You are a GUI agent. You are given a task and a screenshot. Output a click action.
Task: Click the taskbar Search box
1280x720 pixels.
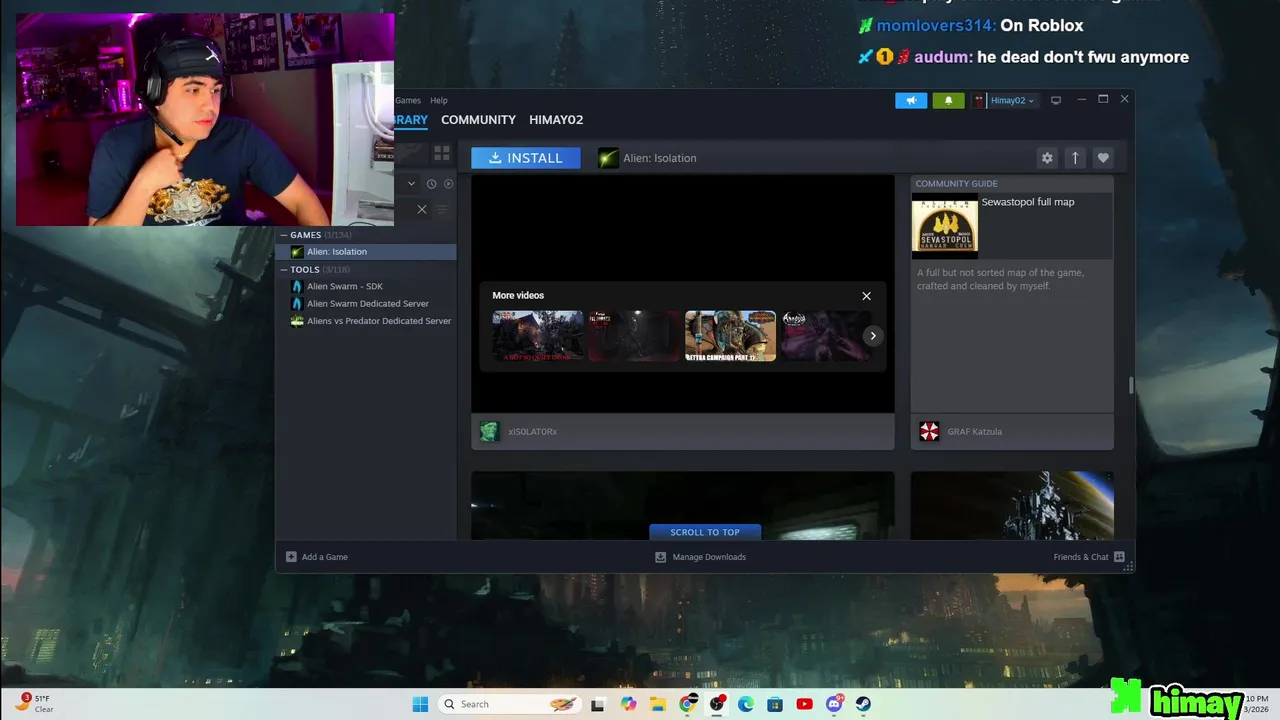click(x=511, y=704)
